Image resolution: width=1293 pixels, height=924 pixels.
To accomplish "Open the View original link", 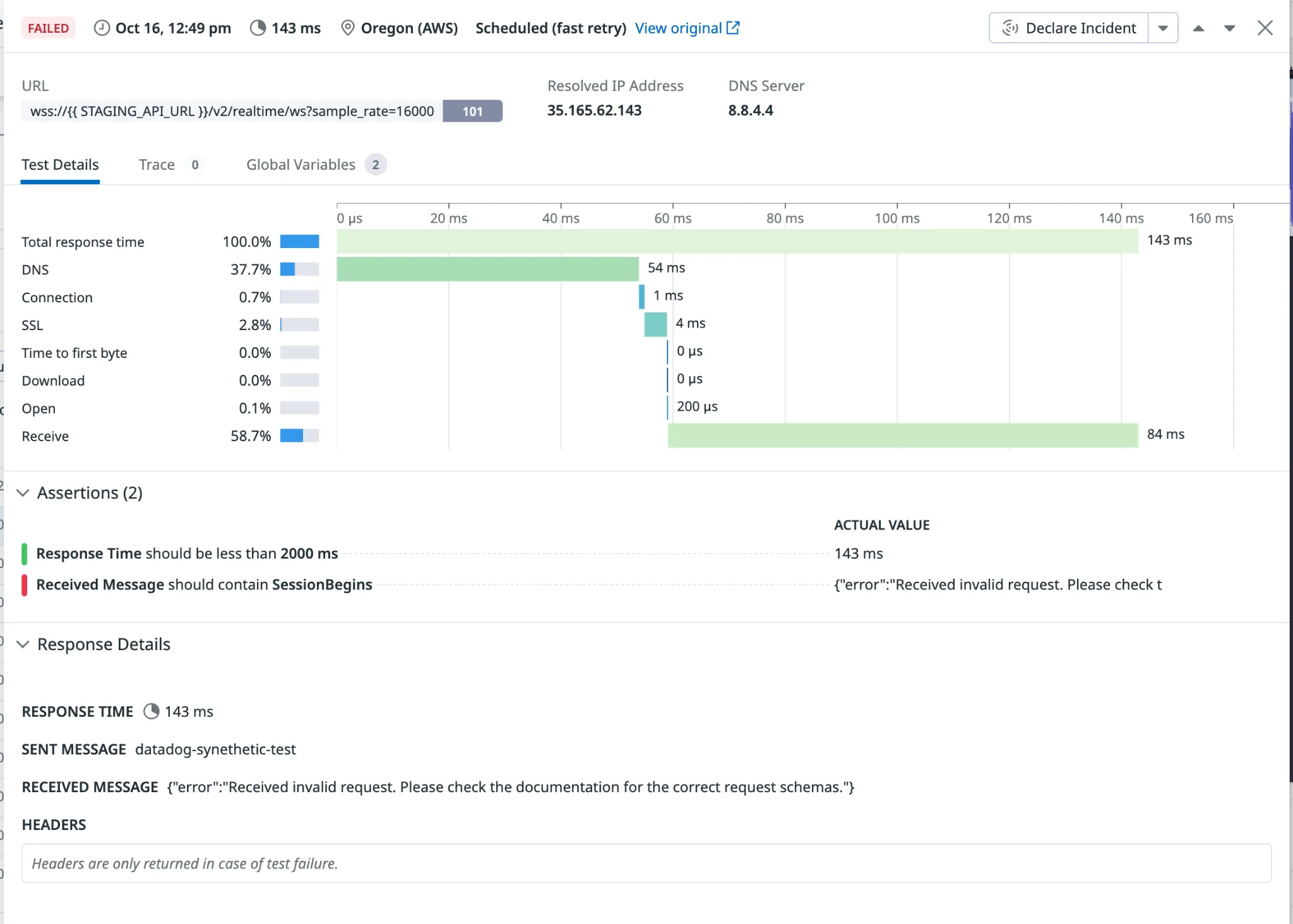I will tap(678, 28).
